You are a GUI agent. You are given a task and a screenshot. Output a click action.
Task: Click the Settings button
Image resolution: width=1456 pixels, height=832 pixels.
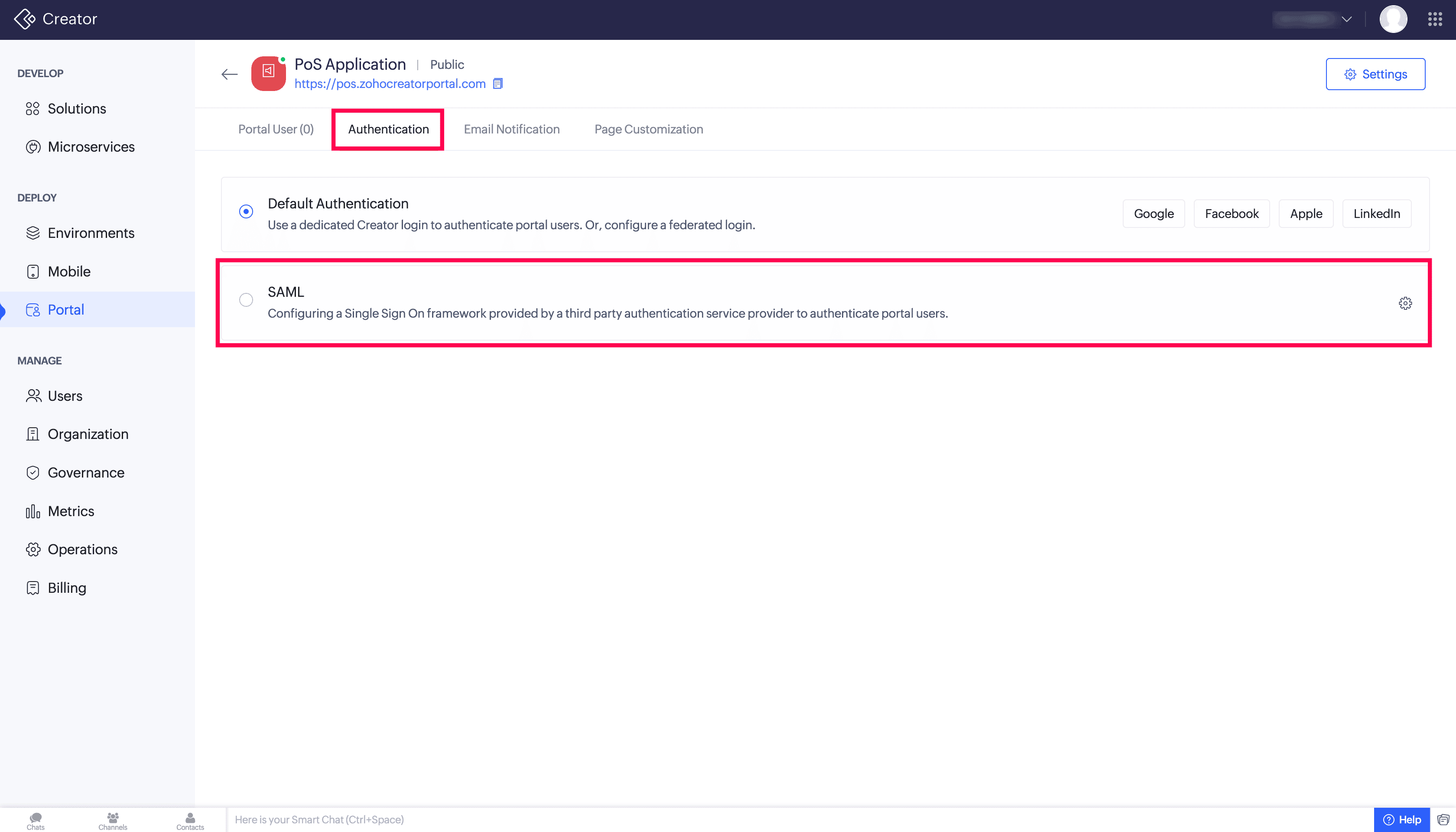point(1375,74)
